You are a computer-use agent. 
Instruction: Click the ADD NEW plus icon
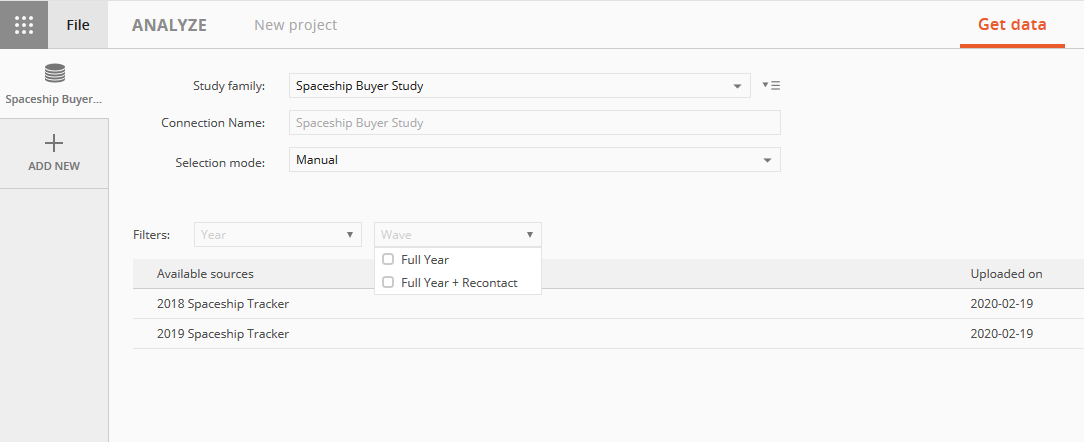54,143
